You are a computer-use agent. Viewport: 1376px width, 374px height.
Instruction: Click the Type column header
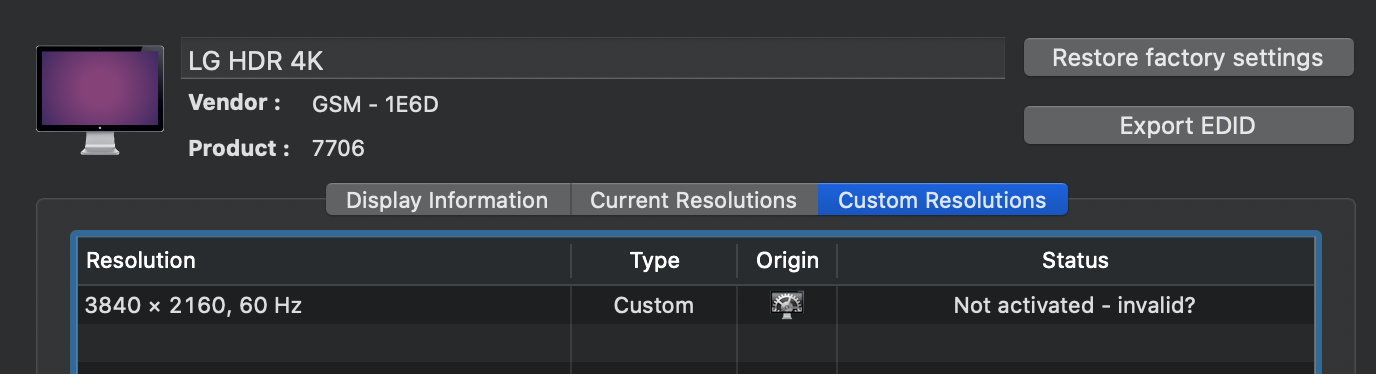coord(654,261)
